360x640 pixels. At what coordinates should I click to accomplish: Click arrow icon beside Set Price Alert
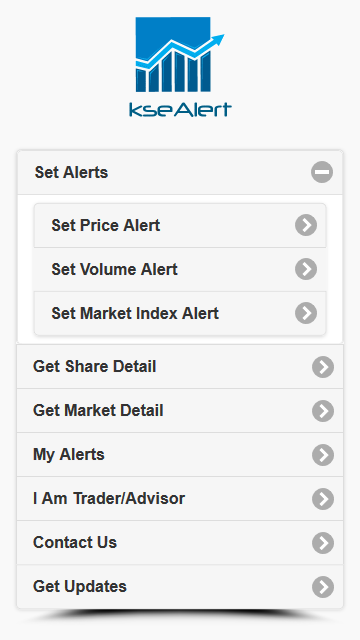(306, 225)
